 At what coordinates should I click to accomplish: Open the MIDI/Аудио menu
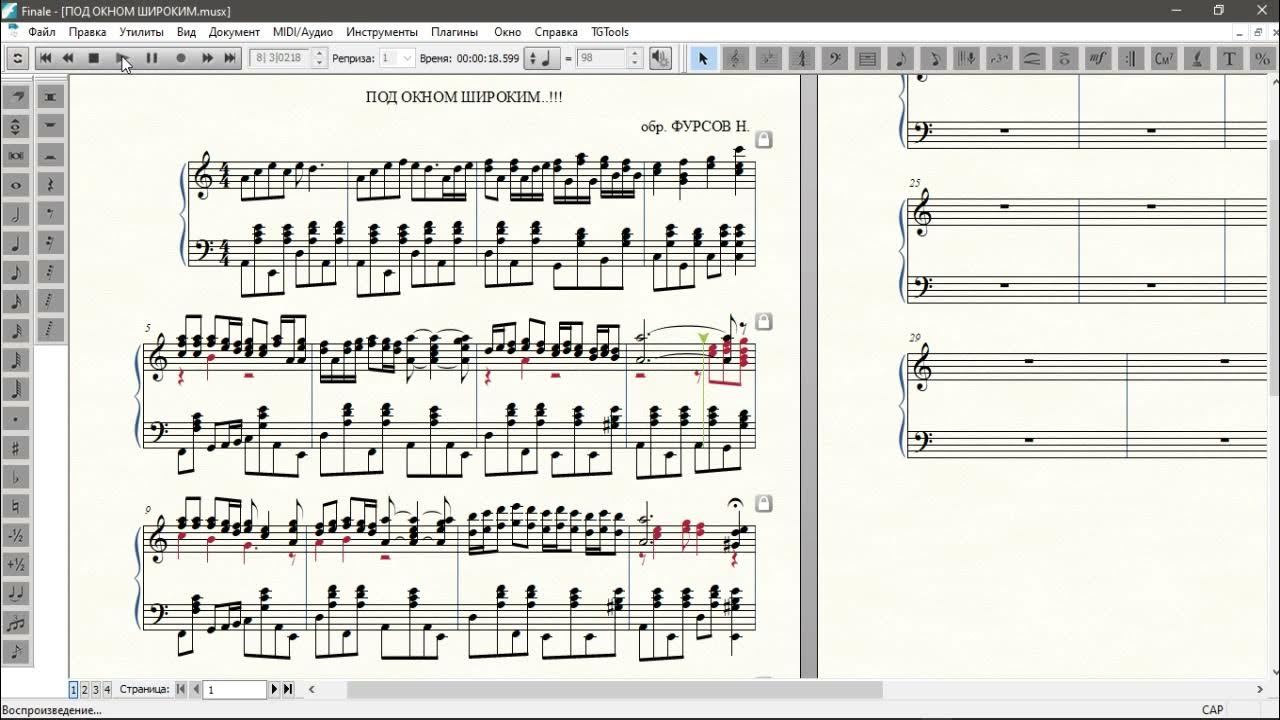coord(303,32)
